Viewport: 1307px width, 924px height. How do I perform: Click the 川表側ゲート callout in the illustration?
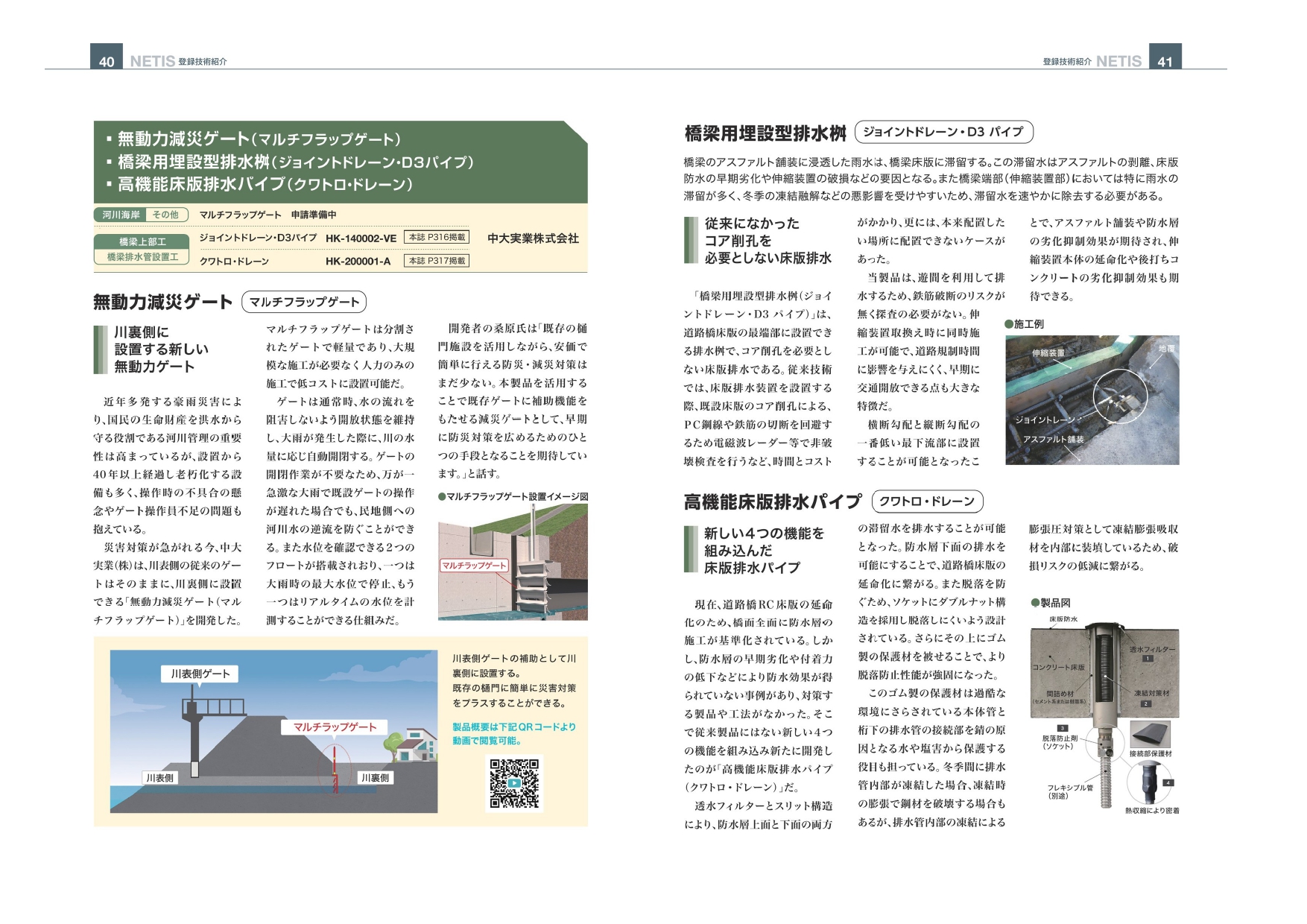tap(200, 674)
